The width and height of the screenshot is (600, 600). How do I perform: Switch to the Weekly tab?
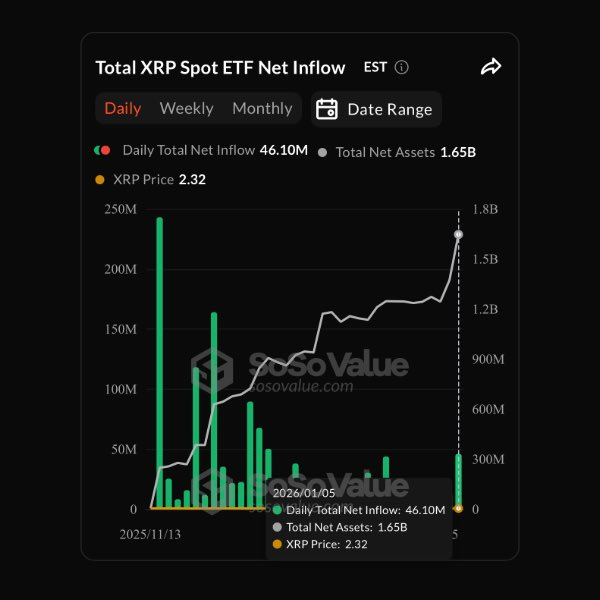pos(187,108)
